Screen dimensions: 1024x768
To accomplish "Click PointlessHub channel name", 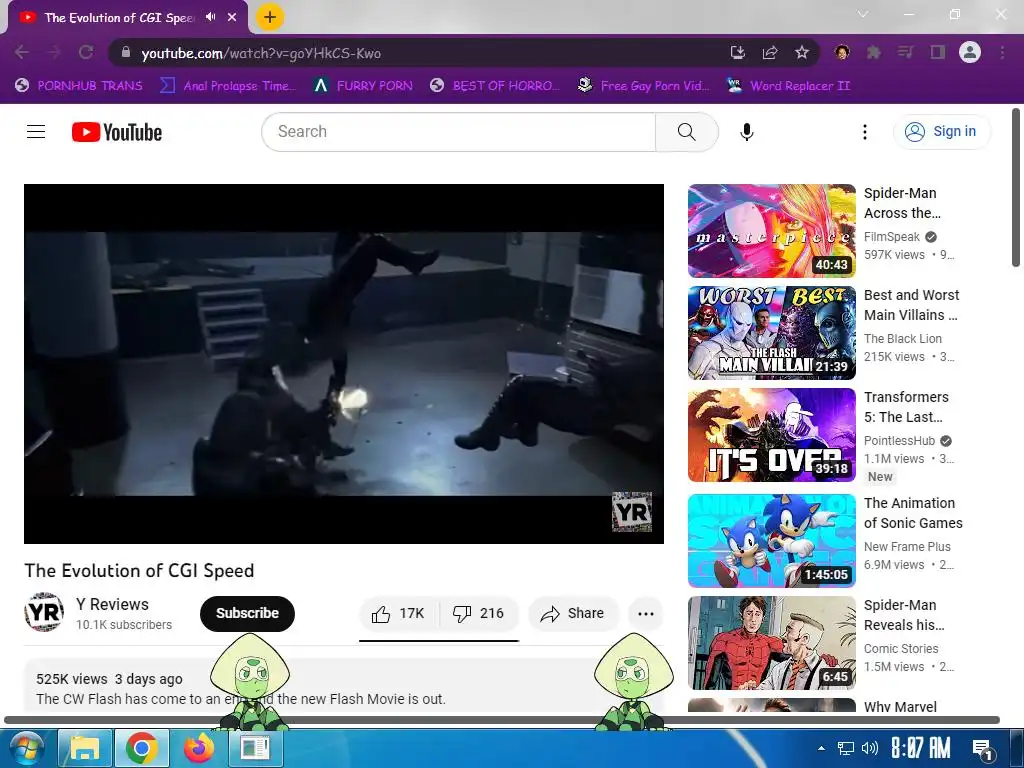I will (x=899, y=441).
